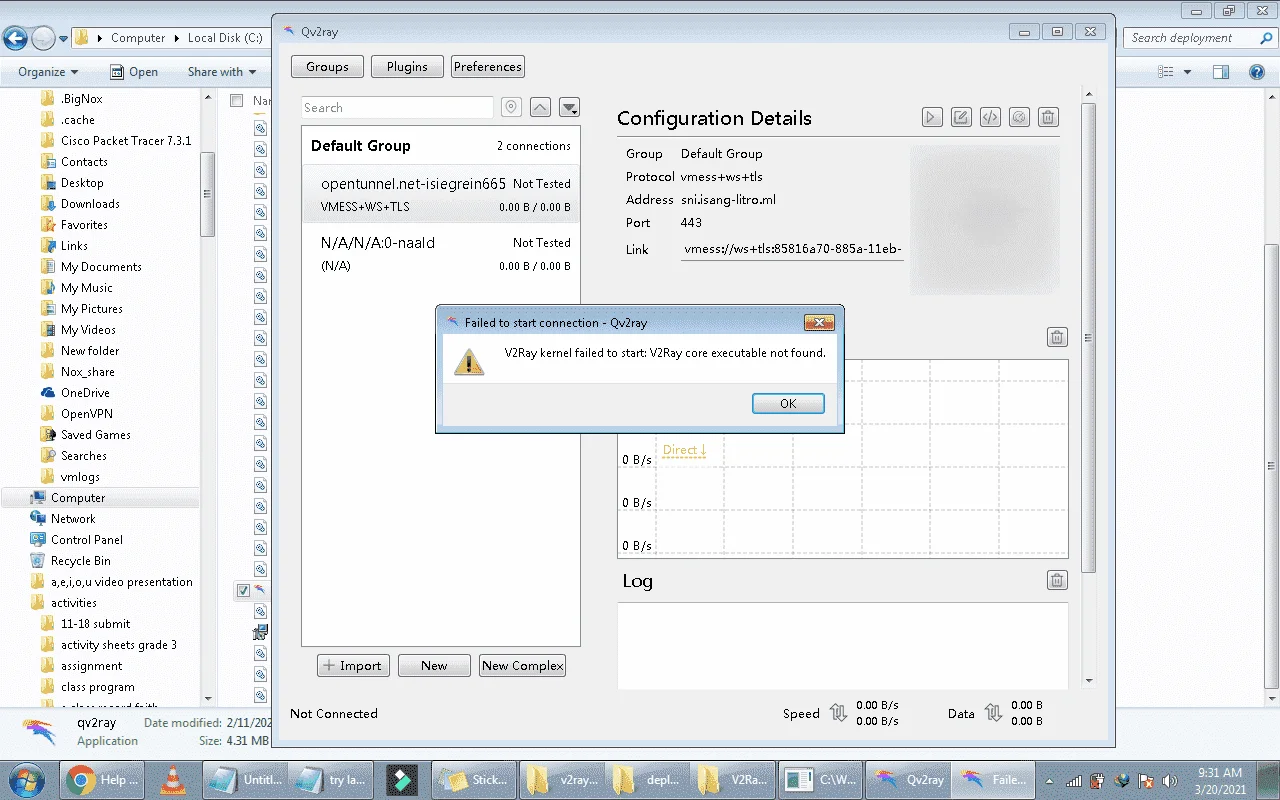The width and height of the screenshot is (1280, 800).
Task: Select the opentunnel.net-isiegrein665 connection
Action: [441, 195]
